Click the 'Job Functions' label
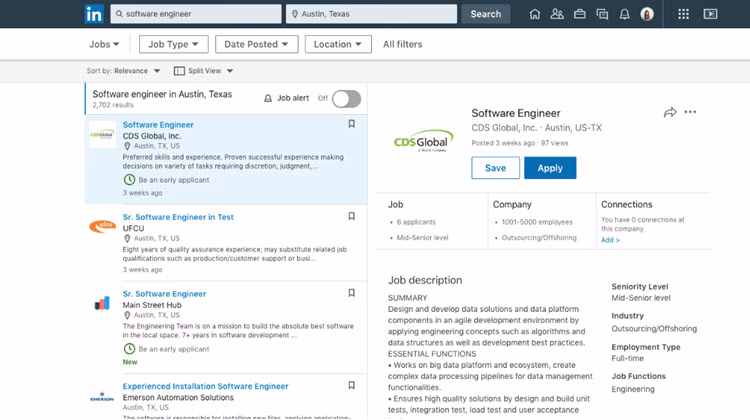The width and height of the screenshot is (750, 420). pyautogui.click(x=639, y=376)
